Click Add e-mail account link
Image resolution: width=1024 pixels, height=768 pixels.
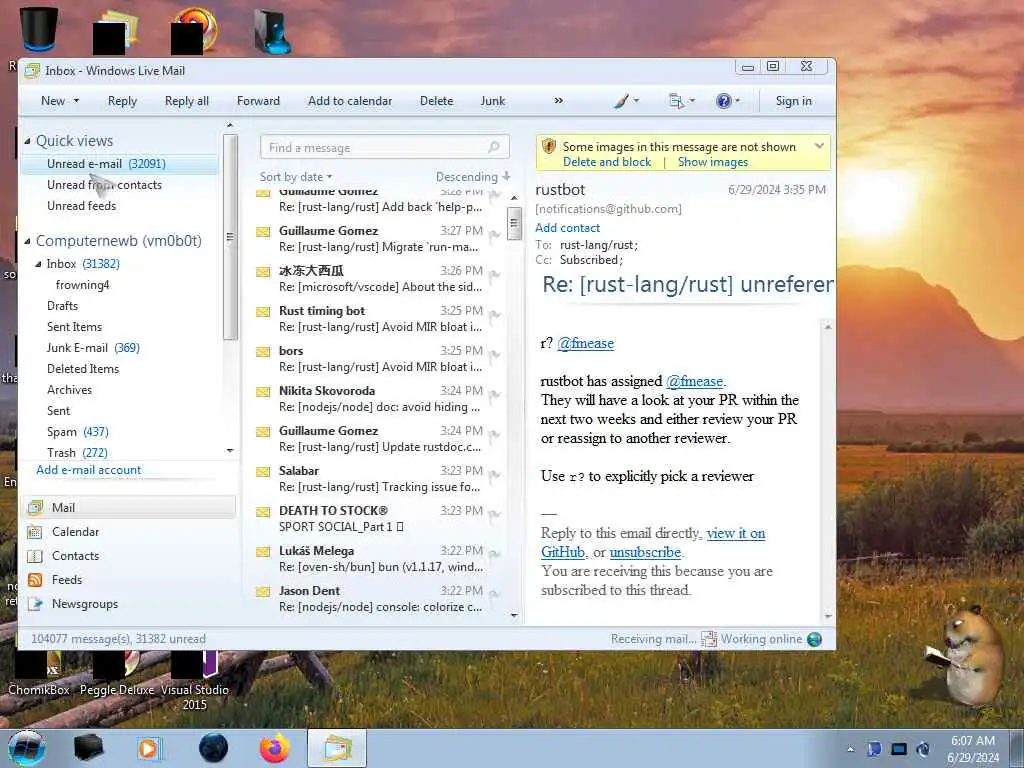(x=89, y=470)
